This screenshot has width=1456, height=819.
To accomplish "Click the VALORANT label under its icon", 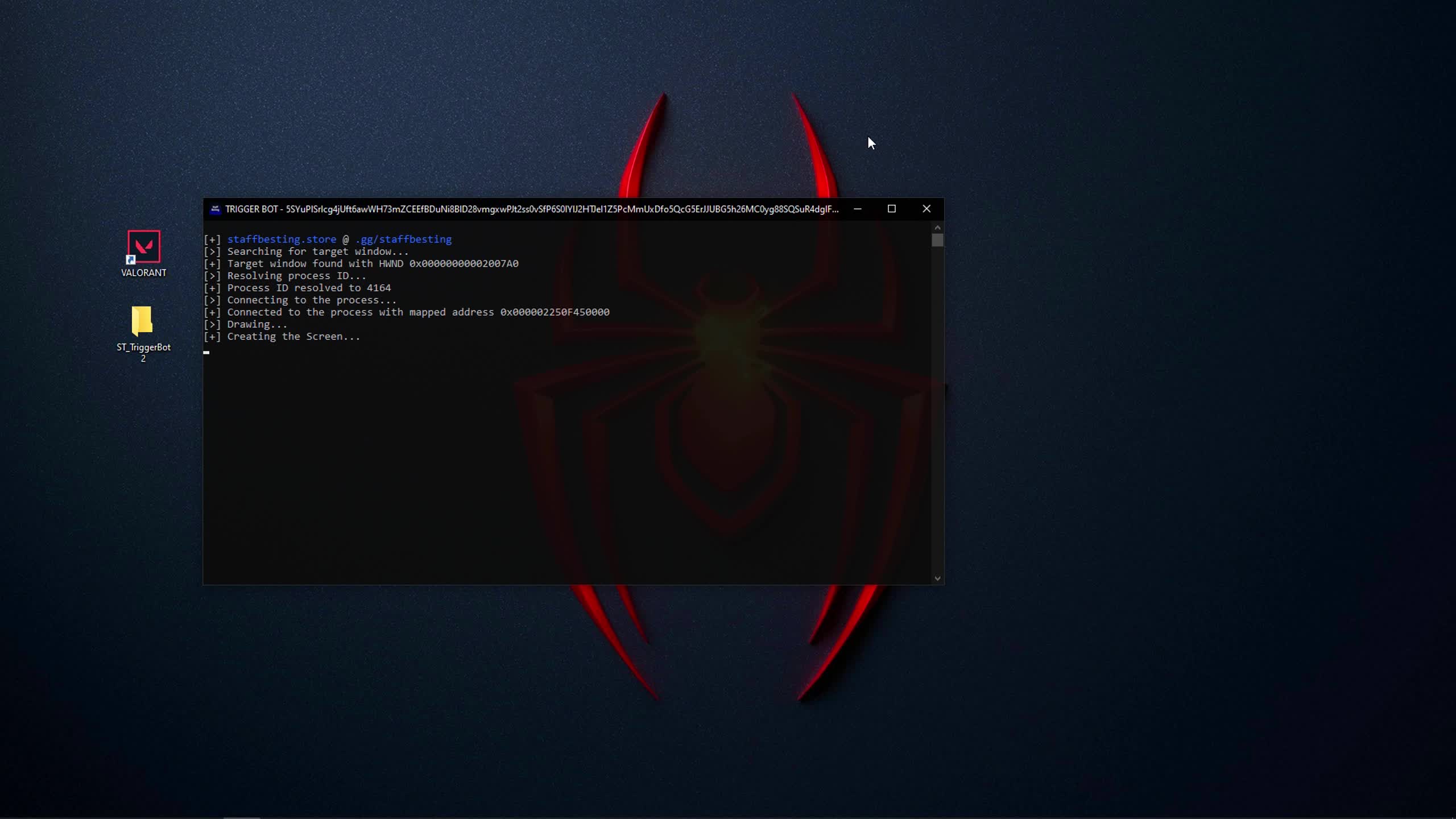I will pos(143,273).
